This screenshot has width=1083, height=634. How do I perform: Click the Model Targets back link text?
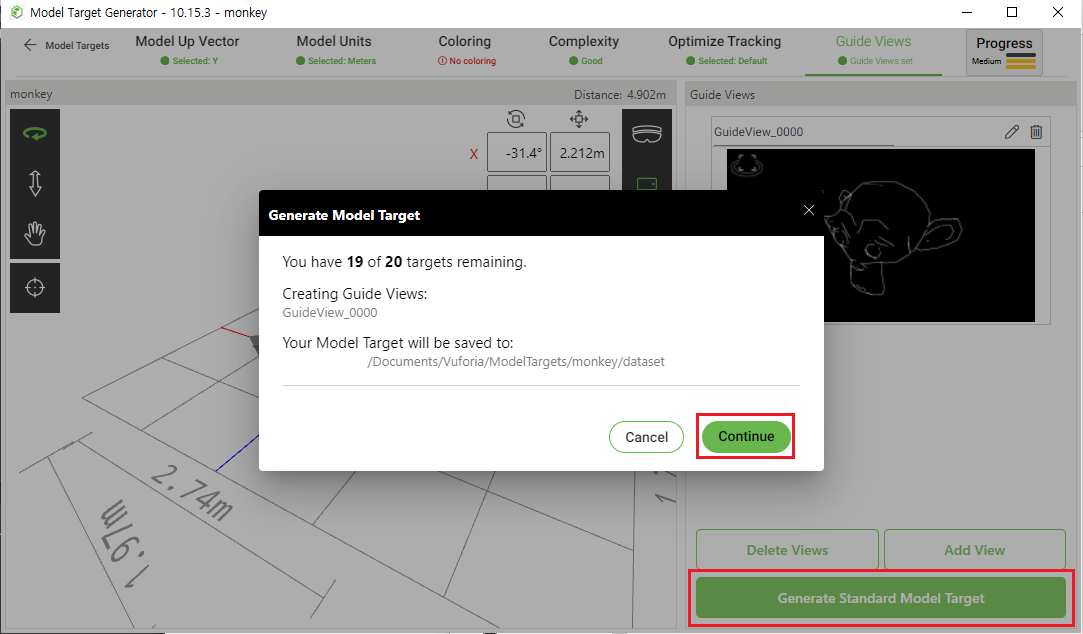coord(77,46)
